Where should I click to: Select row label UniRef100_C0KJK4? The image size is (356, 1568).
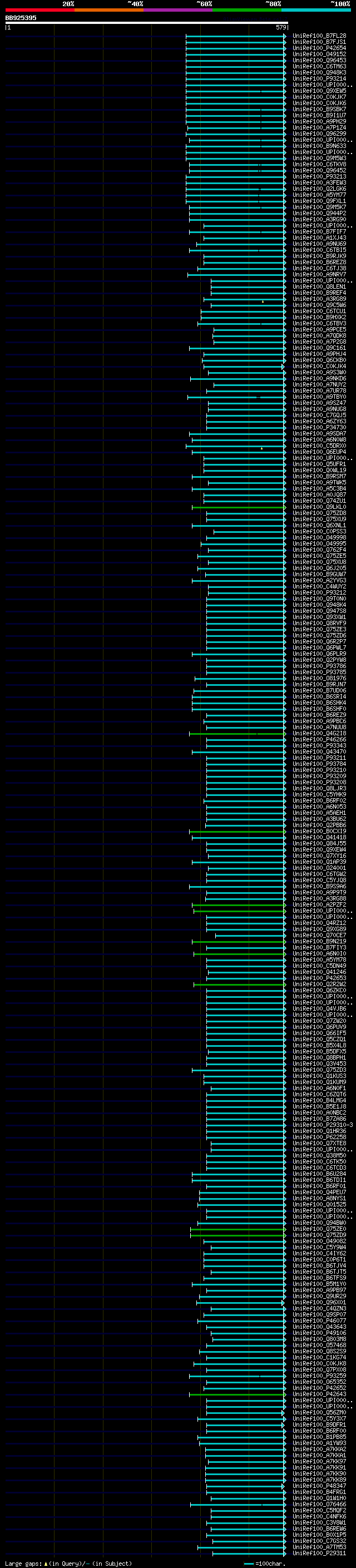coord(319,367)
